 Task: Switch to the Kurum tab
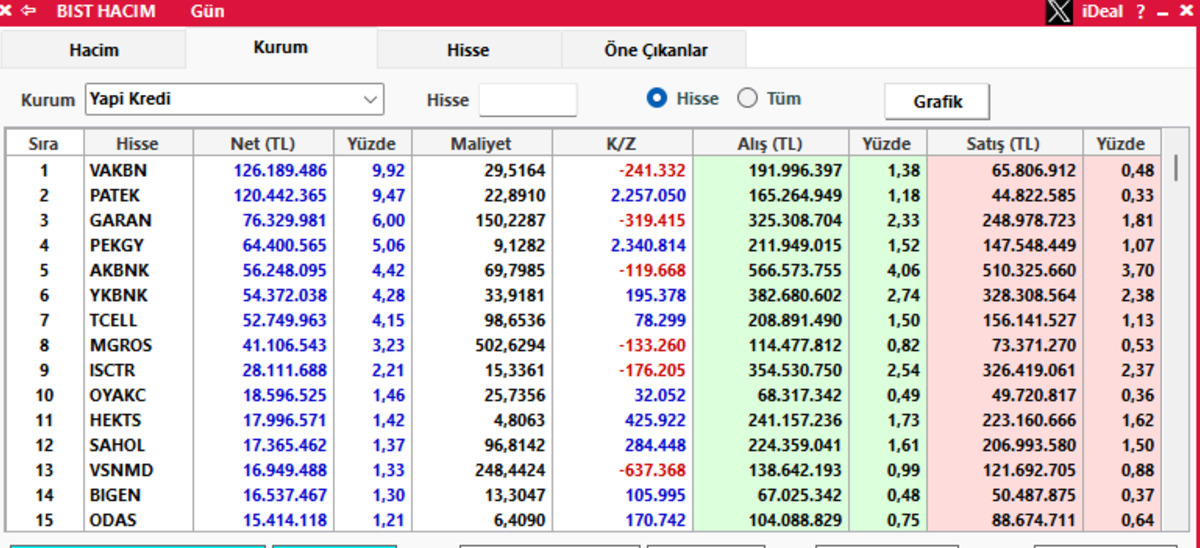pyautogui.click(x=281, y=47)
